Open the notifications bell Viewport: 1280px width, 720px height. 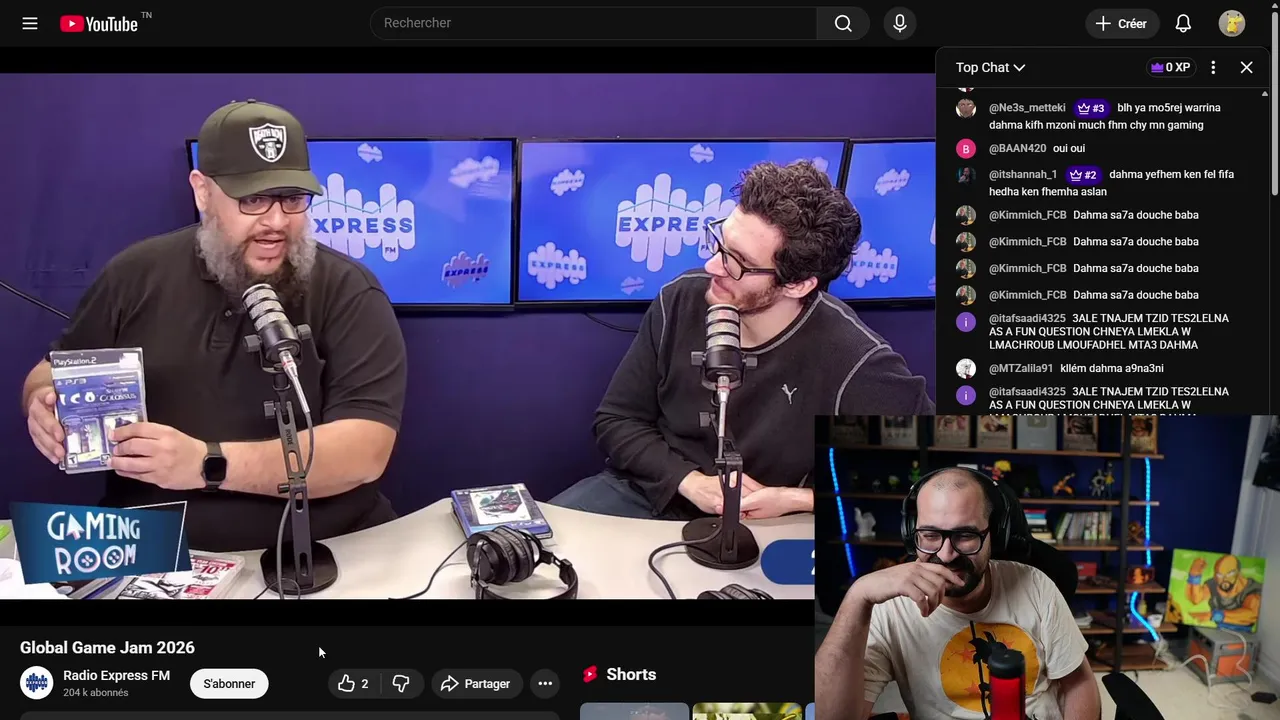coord(1183,23)
